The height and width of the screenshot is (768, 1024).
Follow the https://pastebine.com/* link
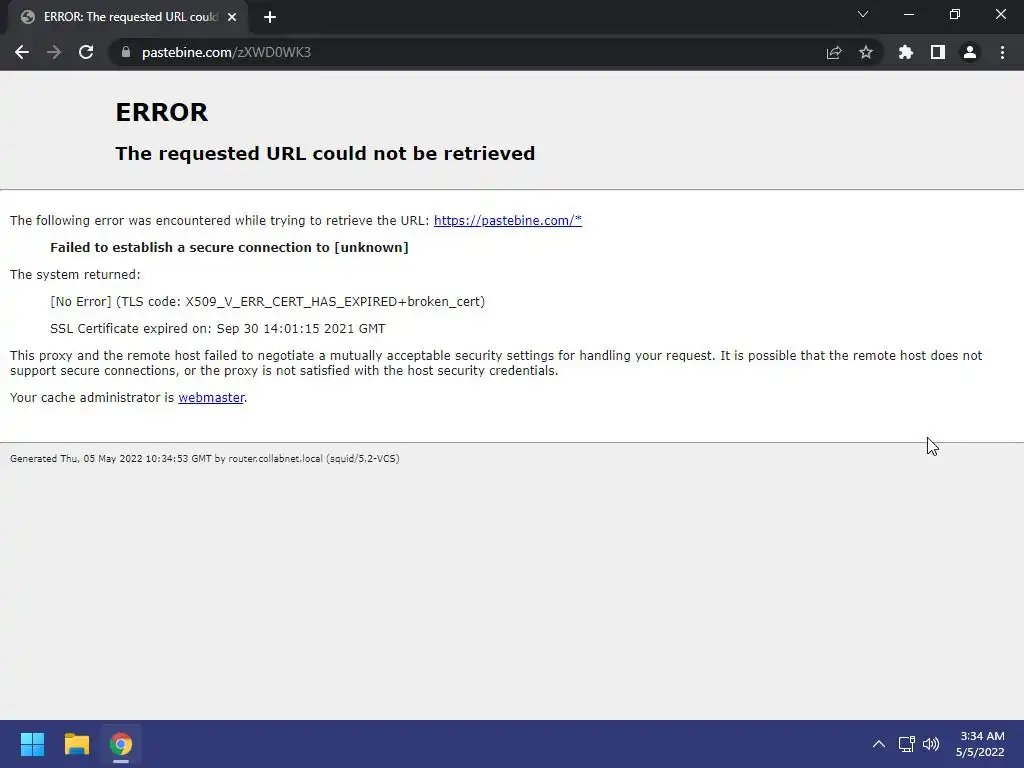(x=507, y=221)
